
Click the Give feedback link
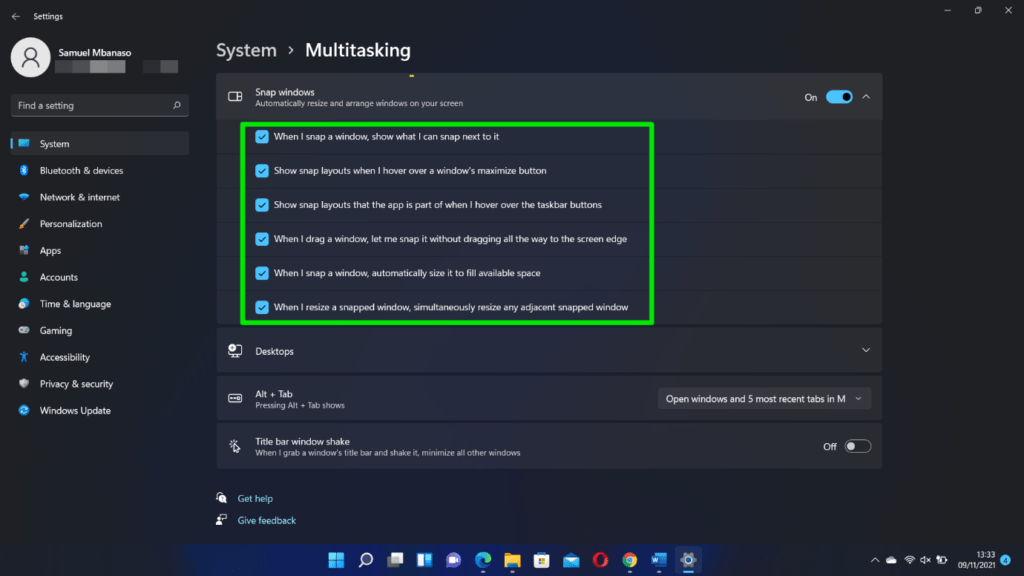pyautogui.click(x=263, y=520)
